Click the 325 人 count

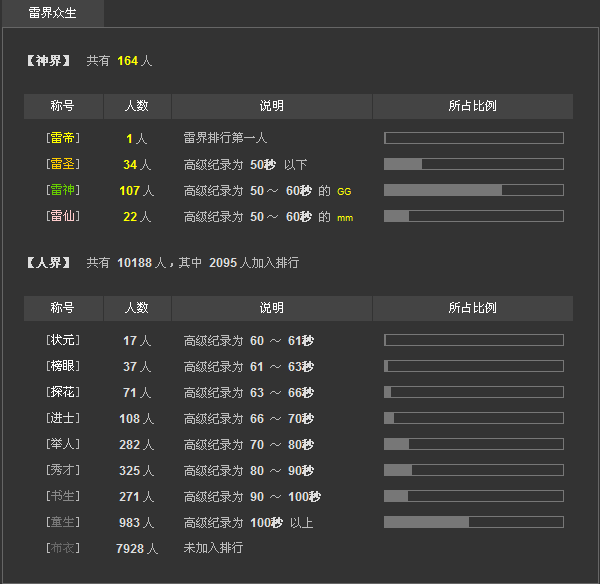point(137,470)
